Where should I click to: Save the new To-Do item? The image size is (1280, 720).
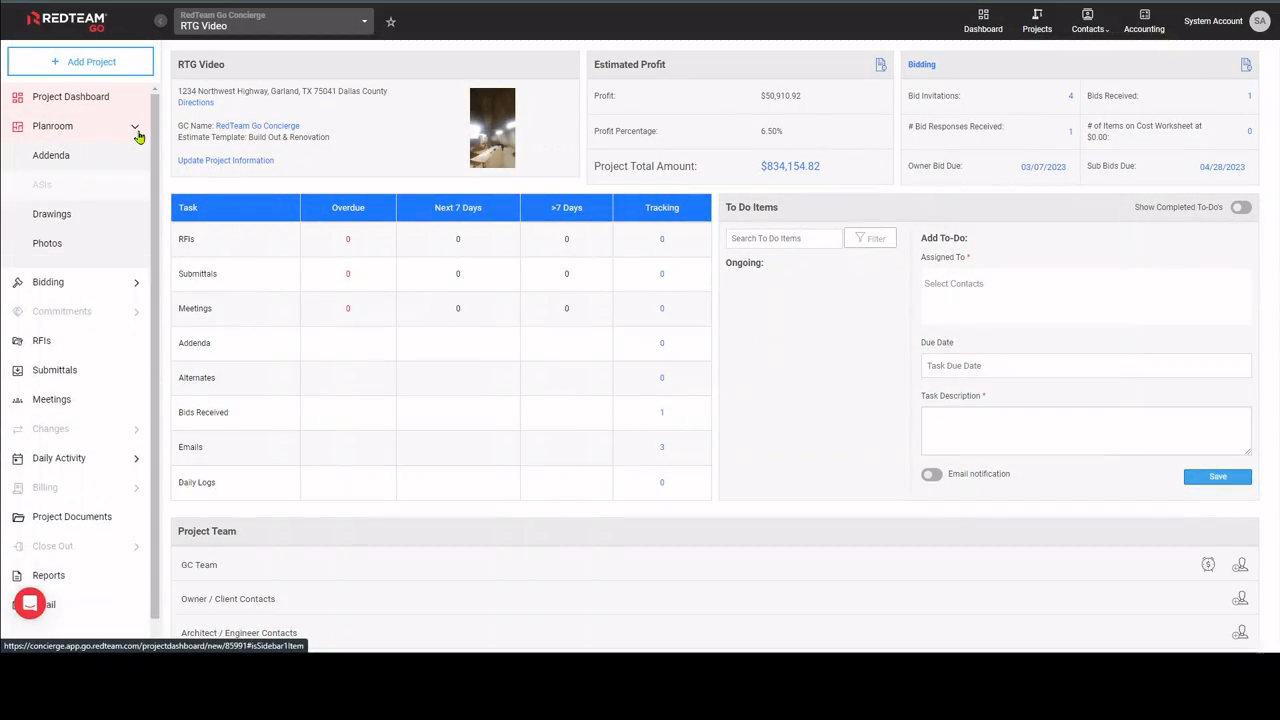[1217, 476]
